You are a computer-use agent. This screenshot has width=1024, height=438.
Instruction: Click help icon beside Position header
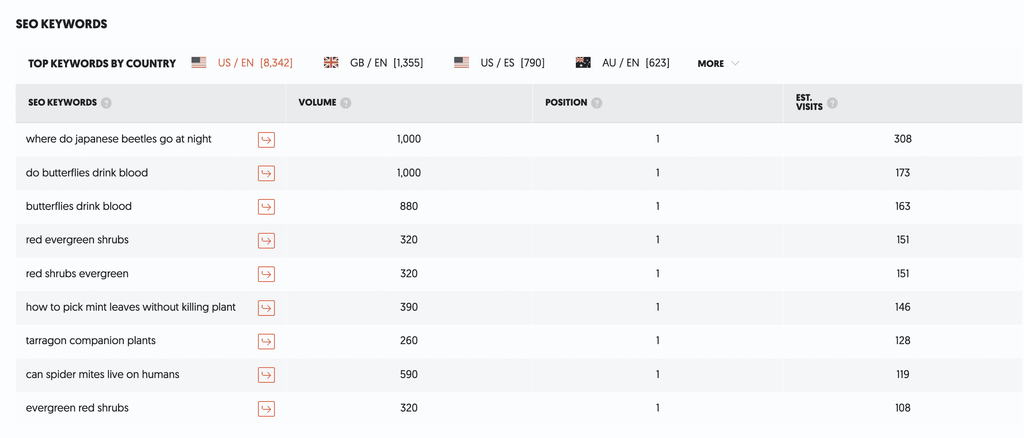click(596, 103)
